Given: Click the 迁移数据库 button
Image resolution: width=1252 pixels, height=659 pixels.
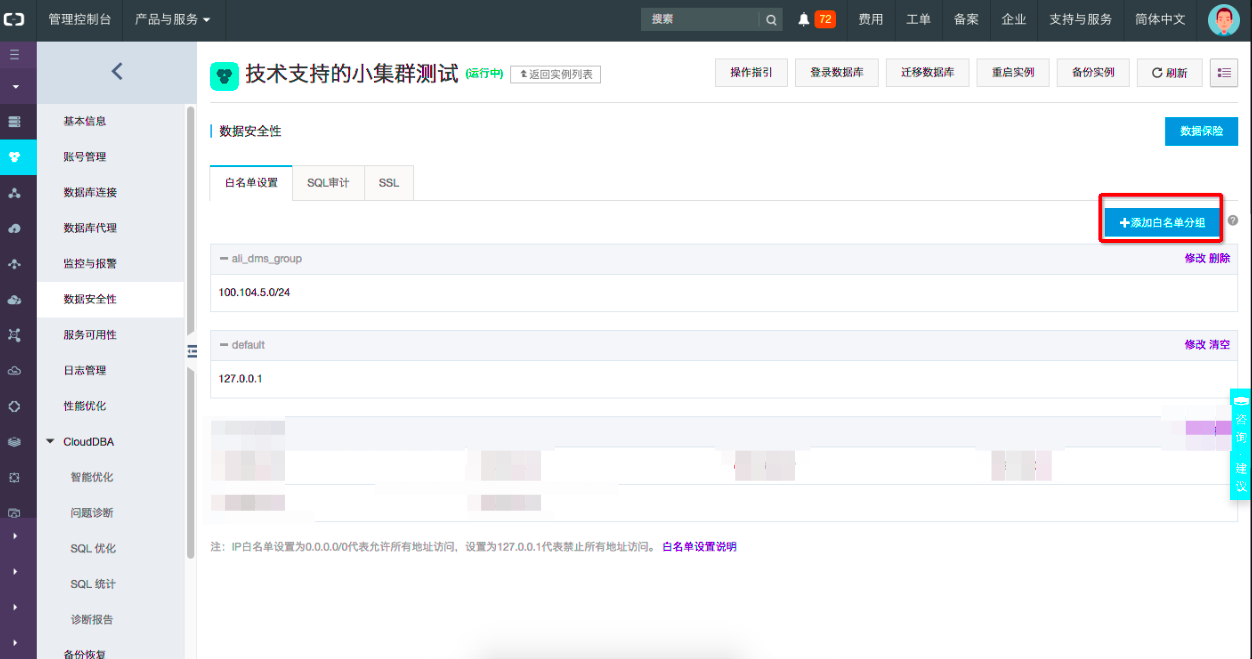Looking at the screenshot, I should coord(927,73).
